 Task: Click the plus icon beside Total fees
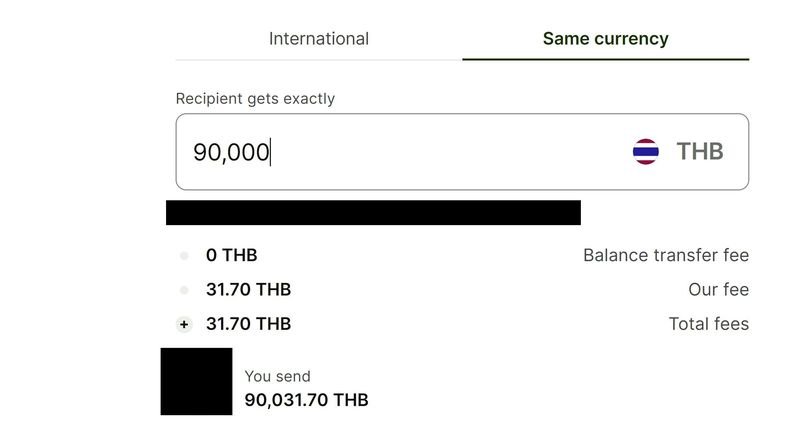click(184, 324)
